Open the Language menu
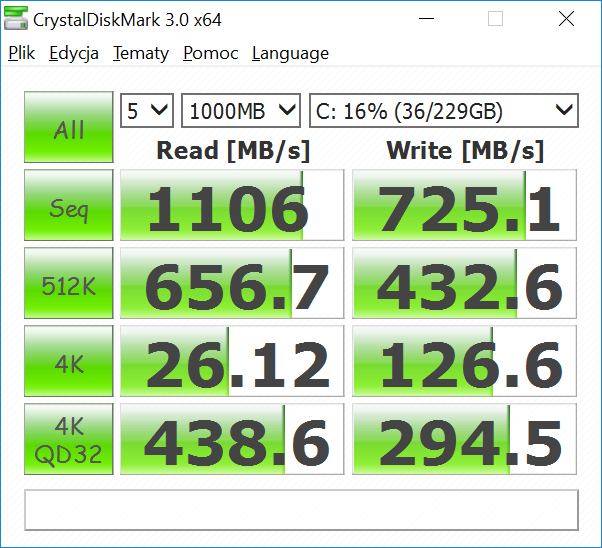Viewport: 602px width, 548px height. (290, 53)
